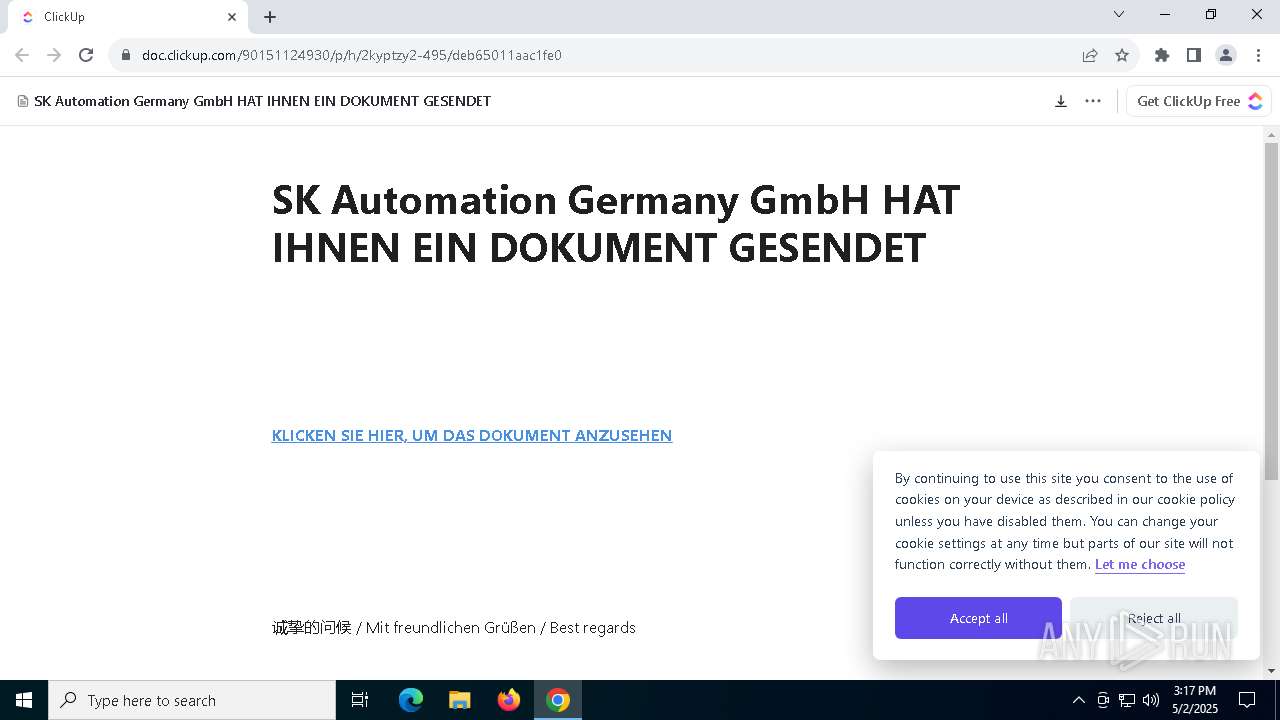Launch Firefox from the taskbar
Screen dimensions: 1280x720
(509, 700)
